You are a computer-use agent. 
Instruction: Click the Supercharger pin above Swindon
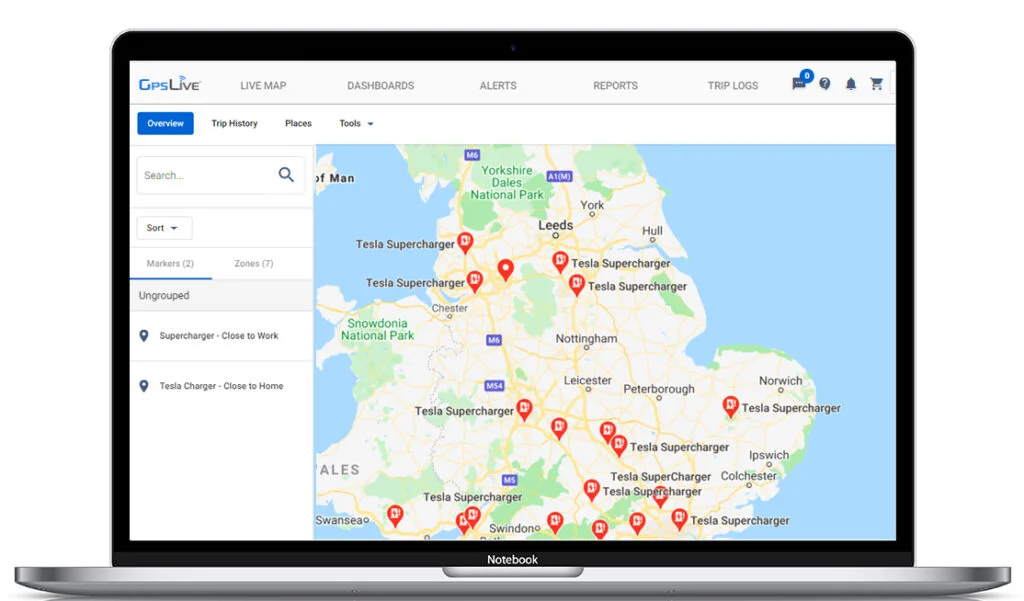(555, 521)
